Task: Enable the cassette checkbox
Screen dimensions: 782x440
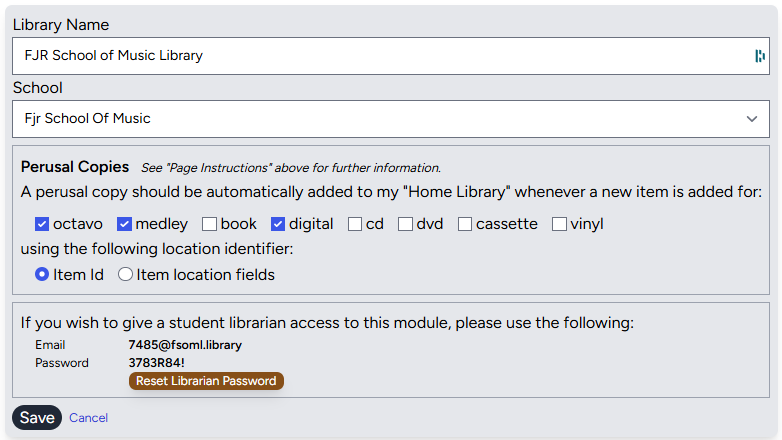Action: click(x=465, y=224)
